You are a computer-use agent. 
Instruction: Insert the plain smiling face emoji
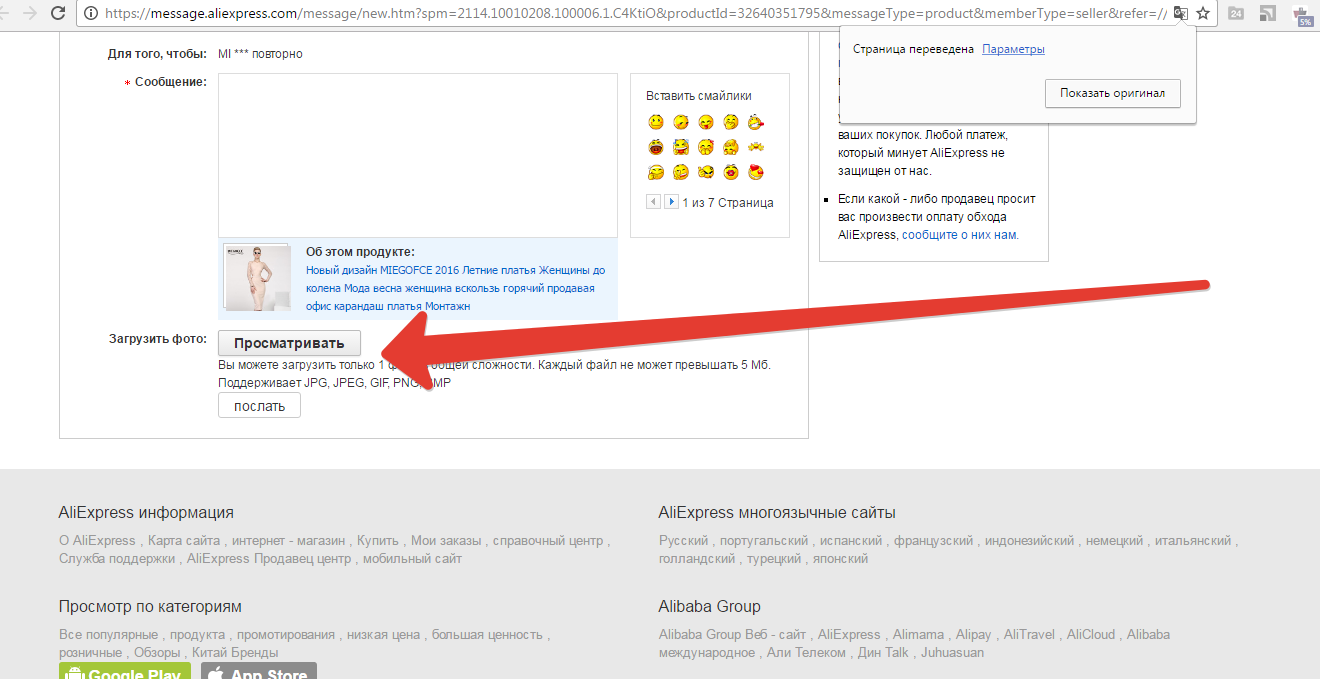click(x=656, y=122)
